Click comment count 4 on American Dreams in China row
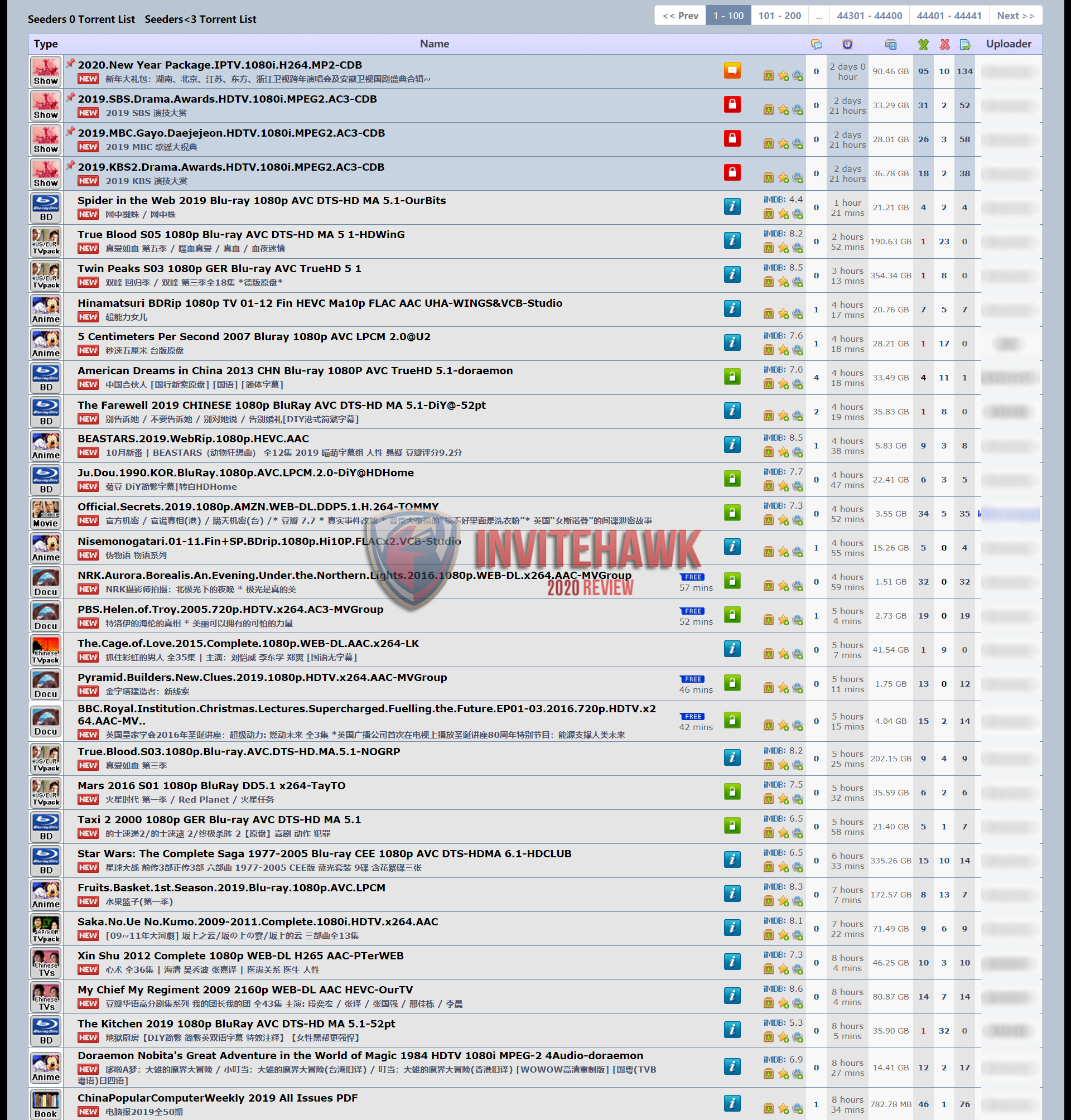Viewport: 1071px width, 1120px height. [x=817, y=377]
